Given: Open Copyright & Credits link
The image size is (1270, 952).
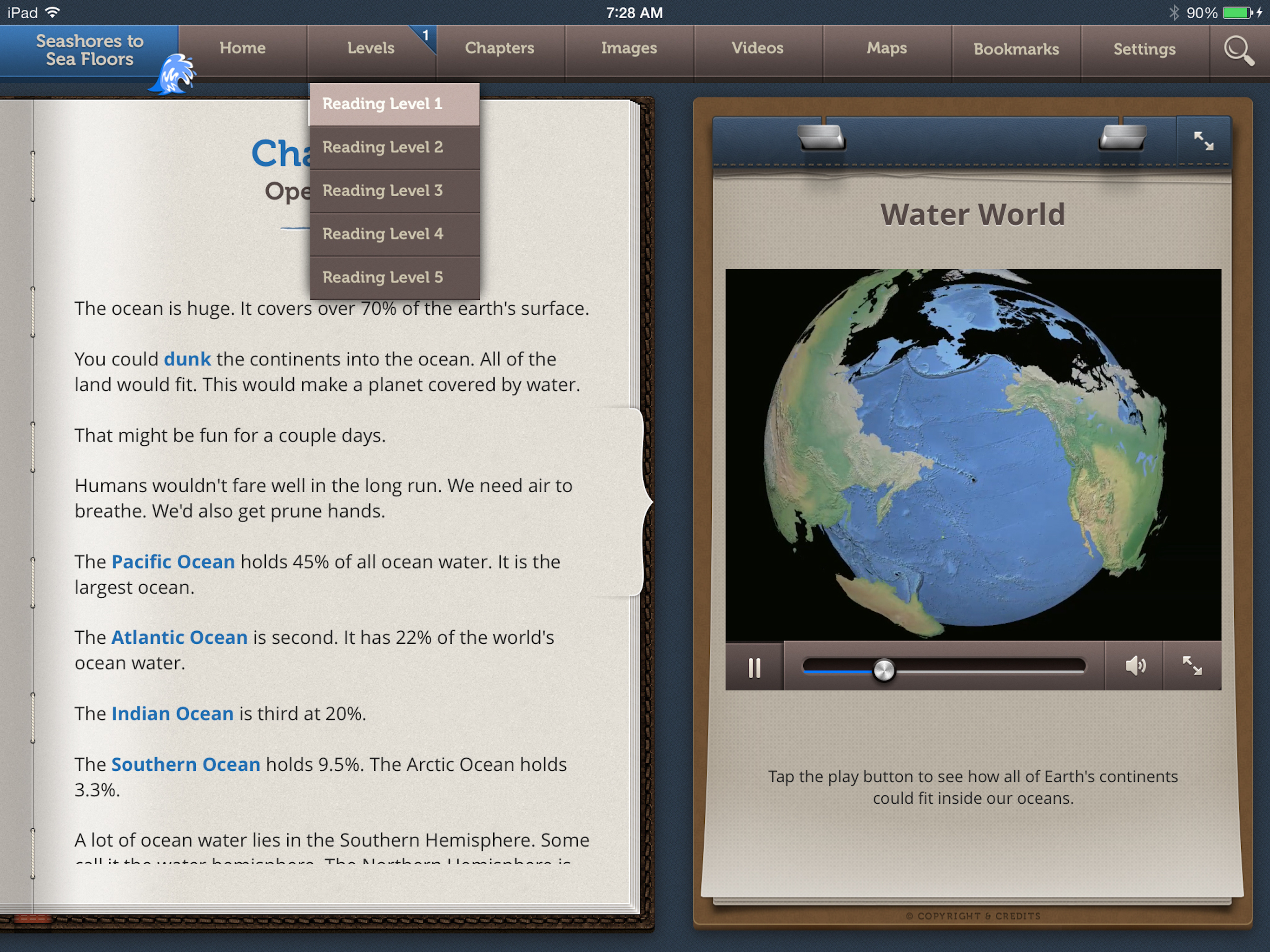Looking at the screenshot, I should (972, 916).
